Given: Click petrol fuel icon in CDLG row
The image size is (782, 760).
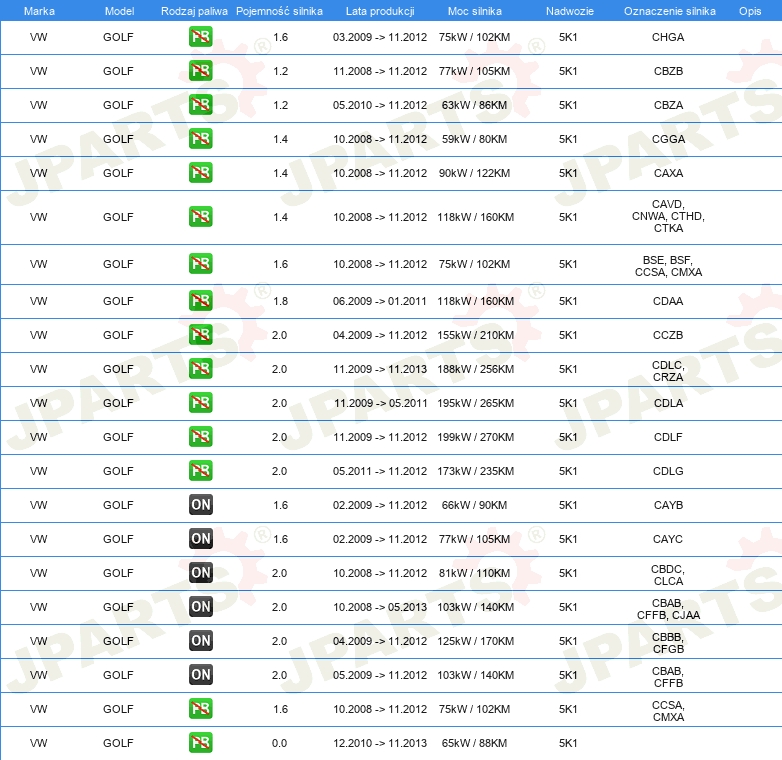Looking at the screenshot, I should (x=200, y=470).
